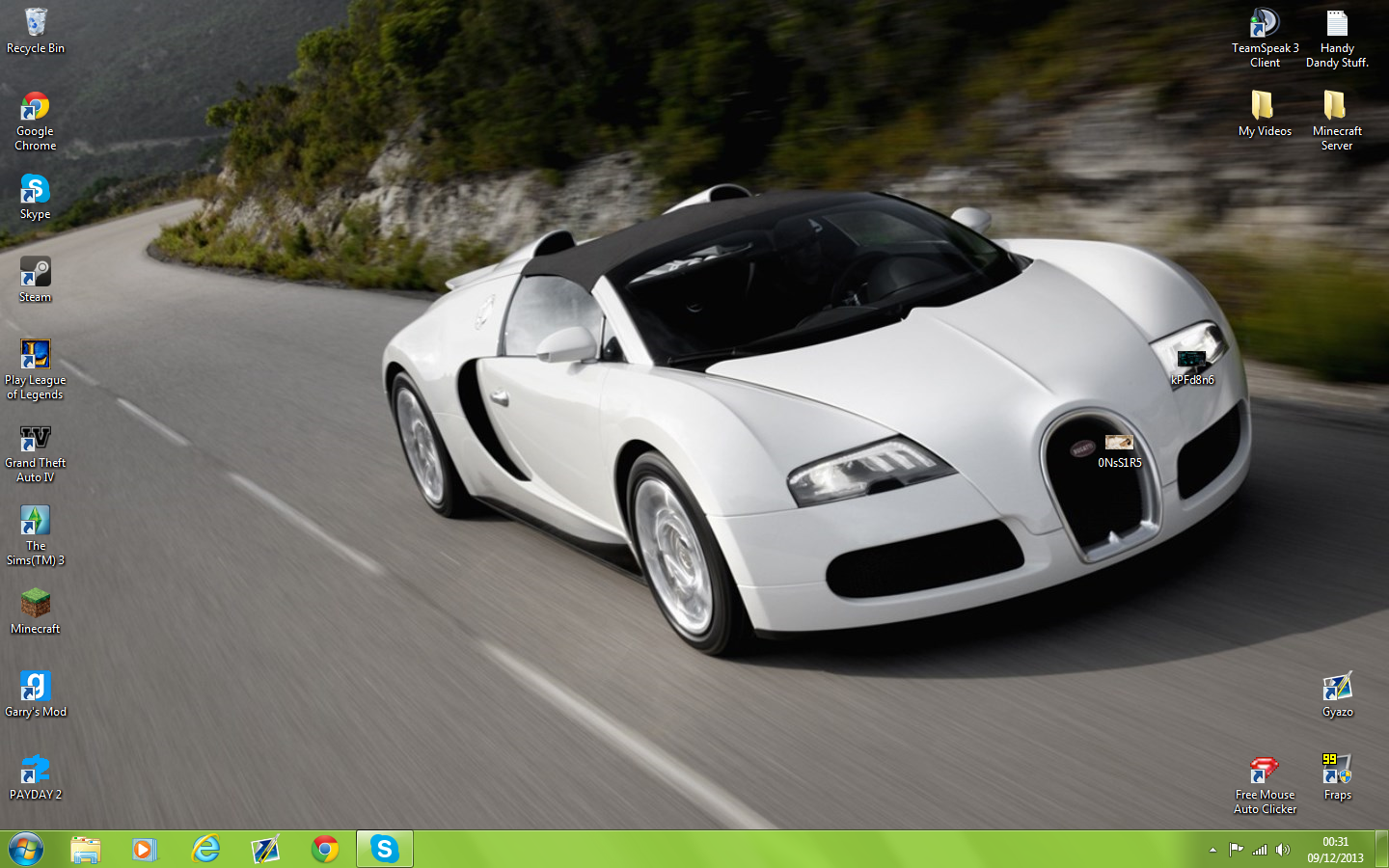Image resolution: width=1389 pixels, height=868 pixels.
Task: Select the PAYDAY 2 desktop shortcut
Action: coord(36,777)
